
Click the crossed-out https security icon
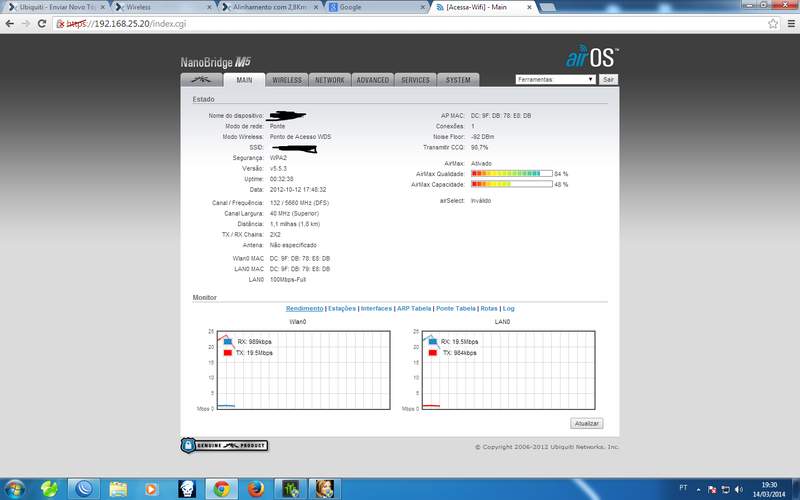click(60, 23)
